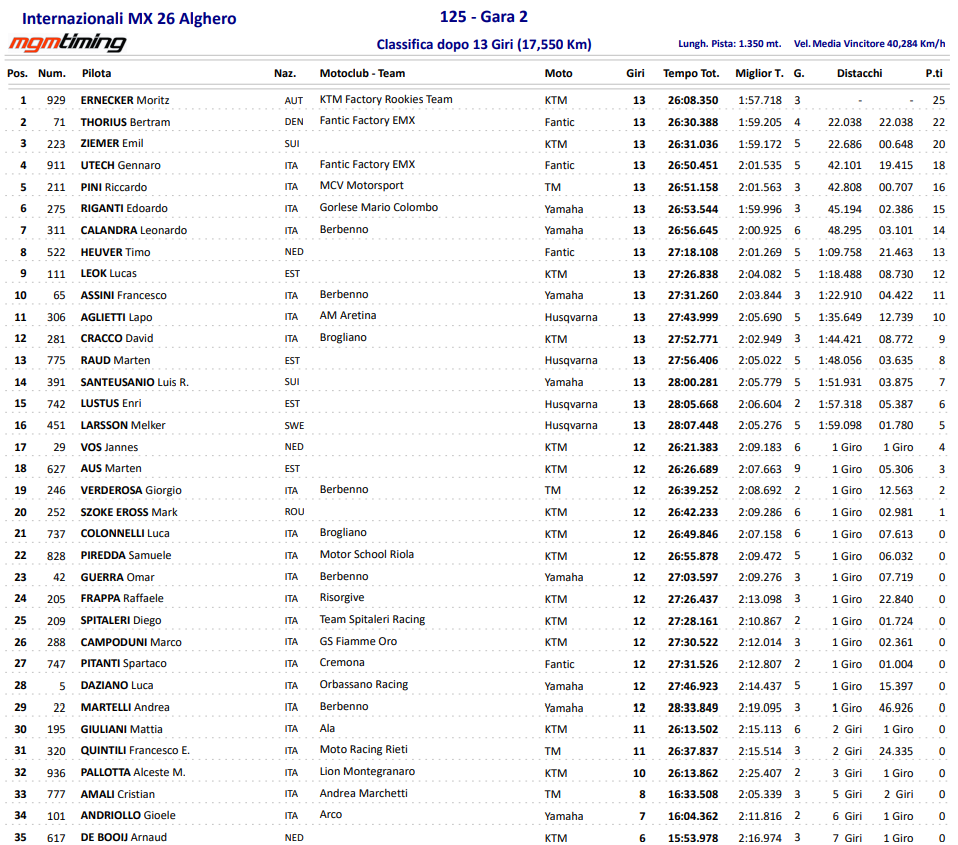Click the Team Spitaleri Racing entry

pos(372,619)
